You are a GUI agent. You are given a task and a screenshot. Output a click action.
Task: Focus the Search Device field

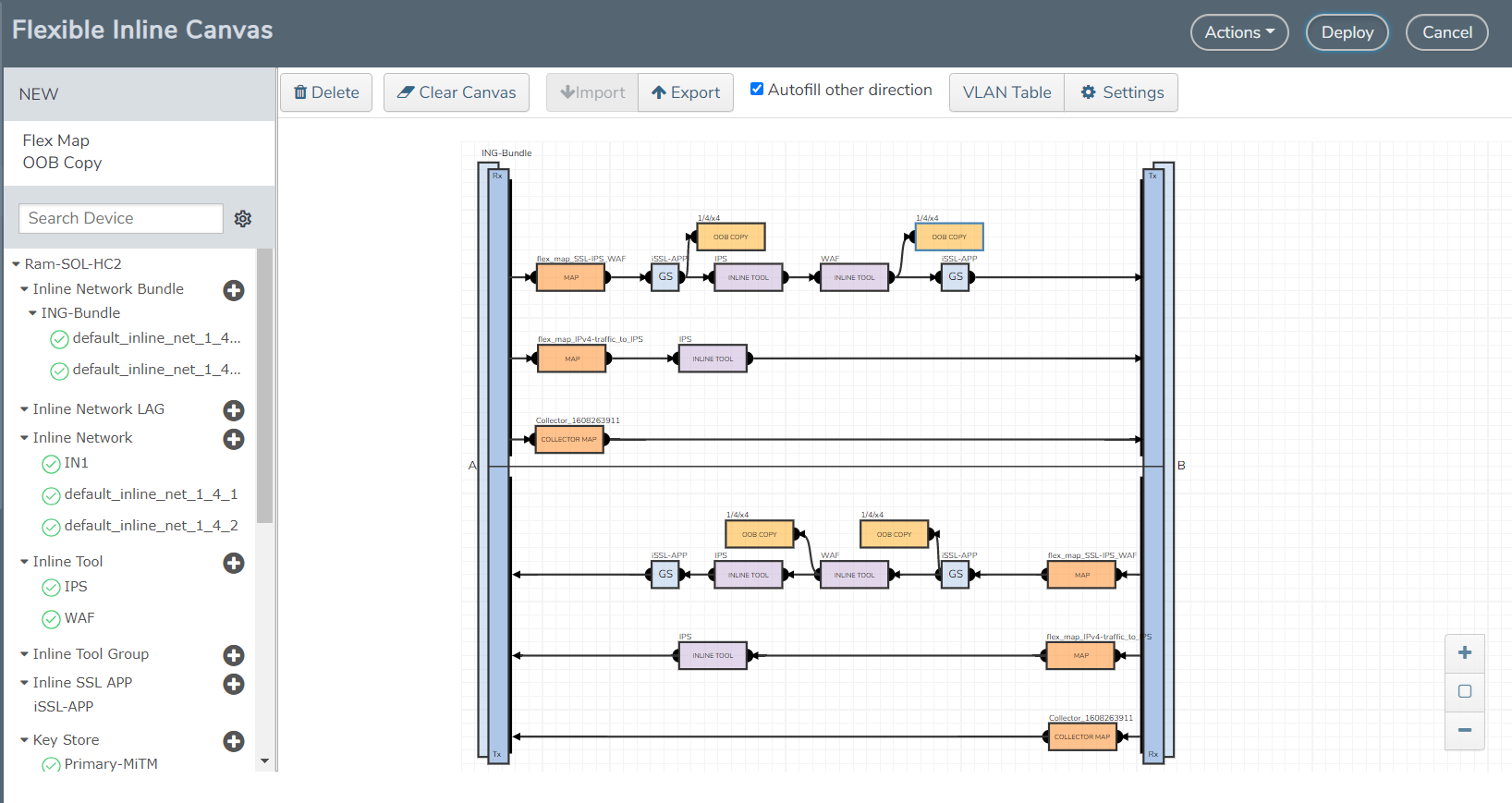(121, 218)
